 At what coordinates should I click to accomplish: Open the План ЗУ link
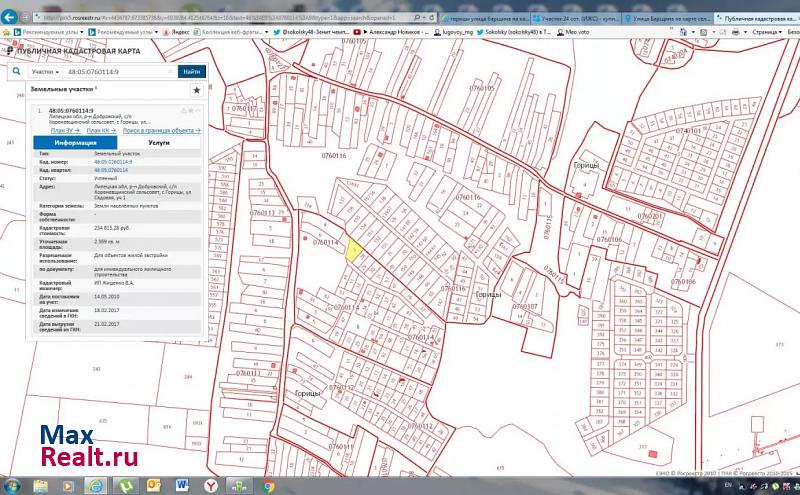tap(63, 130)
